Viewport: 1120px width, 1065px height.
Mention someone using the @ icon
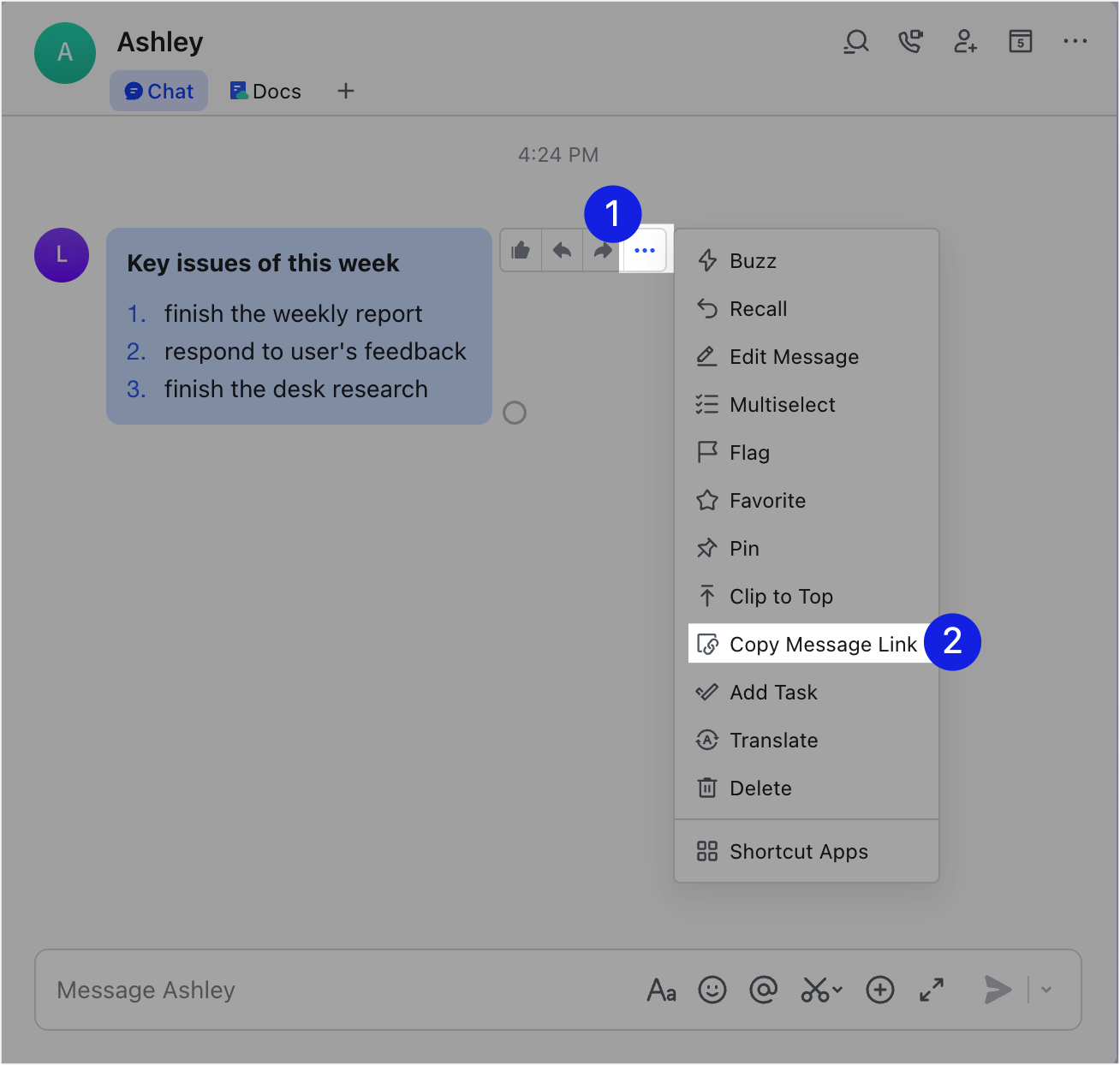point(763,990)
